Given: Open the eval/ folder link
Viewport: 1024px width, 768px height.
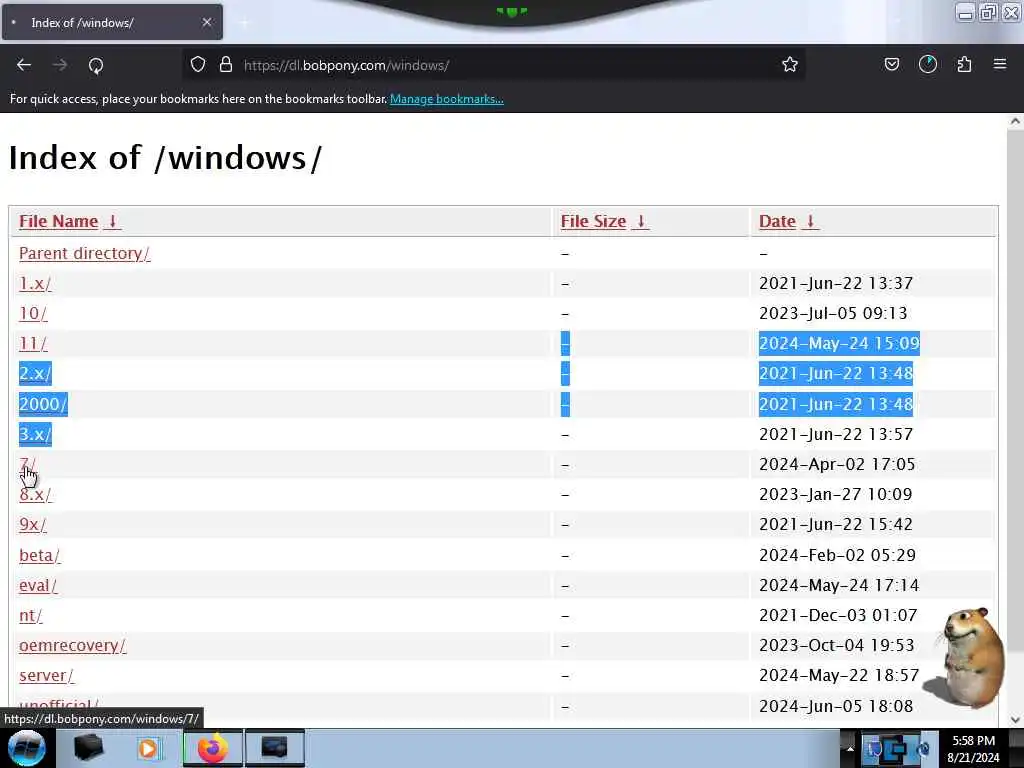Looking at the screenshot, I should click(x=38, y=585).
